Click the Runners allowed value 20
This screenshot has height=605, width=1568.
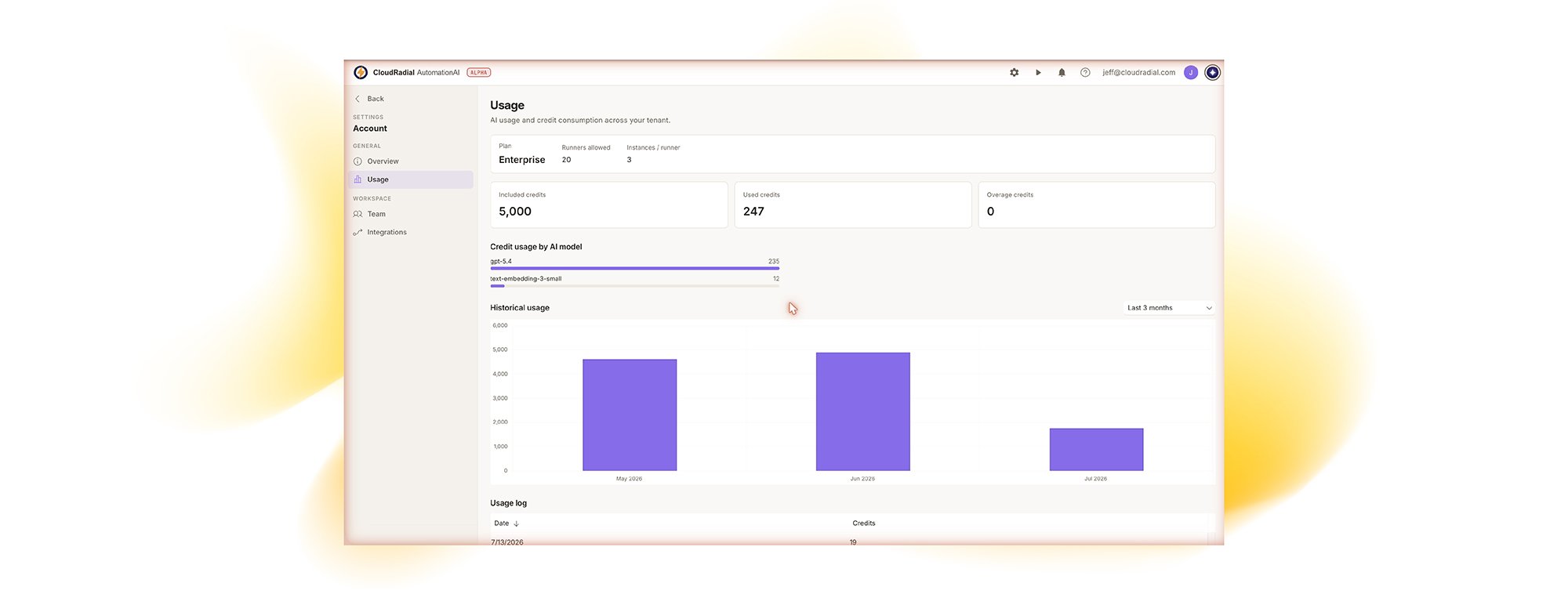(566, 160)
